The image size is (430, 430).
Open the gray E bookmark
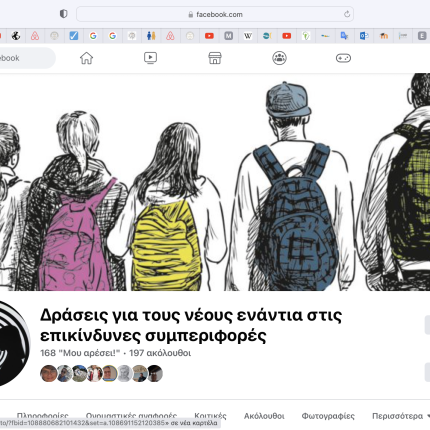(x=422, y=36)
